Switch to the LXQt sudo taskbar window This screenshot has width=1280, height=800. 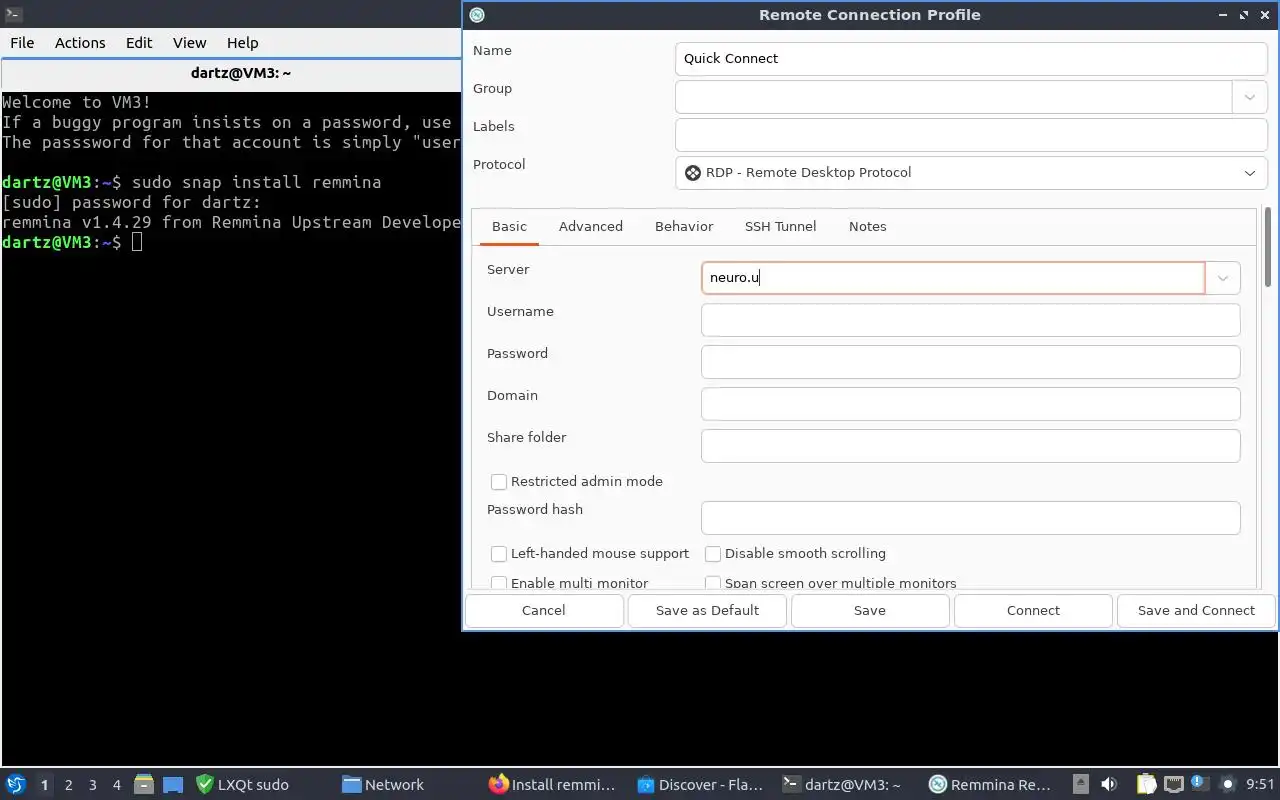243,785
